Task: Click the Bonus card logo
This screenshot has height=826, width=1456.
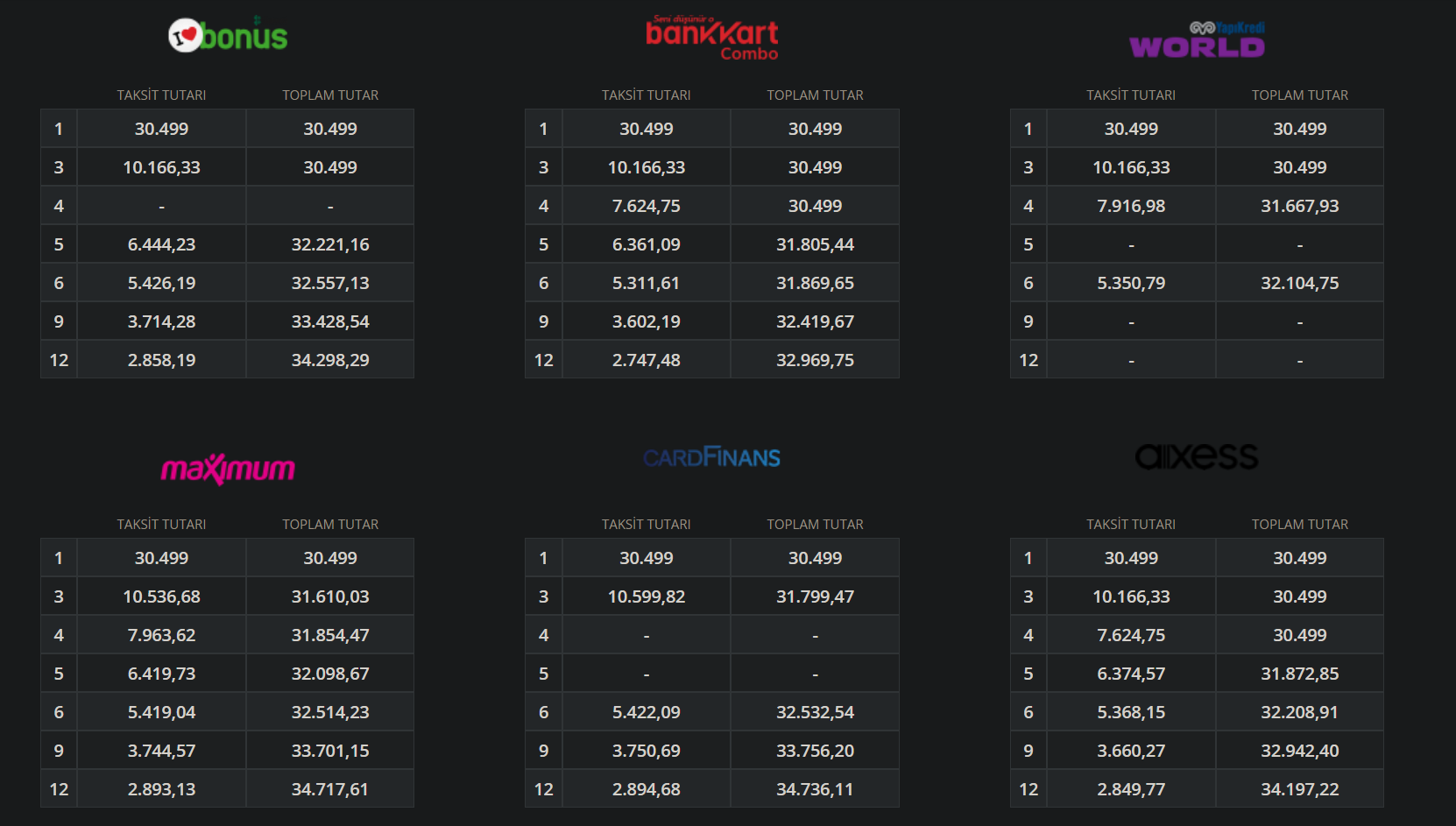Action: [x=228, y=36]
